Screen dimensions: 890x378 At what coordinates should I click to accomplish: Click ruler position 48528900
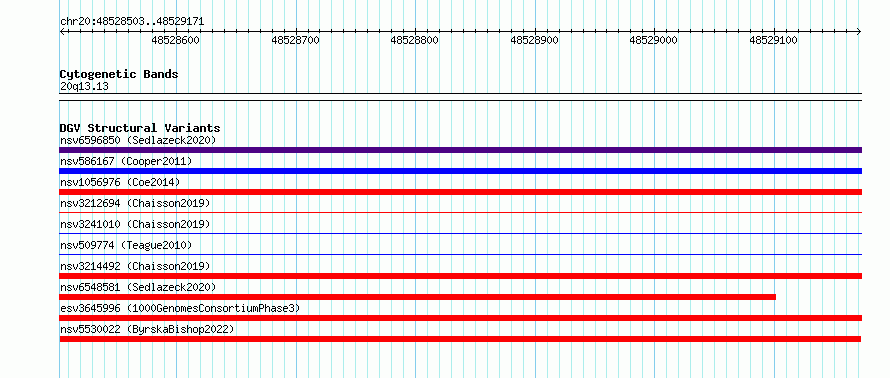[535, 40]
